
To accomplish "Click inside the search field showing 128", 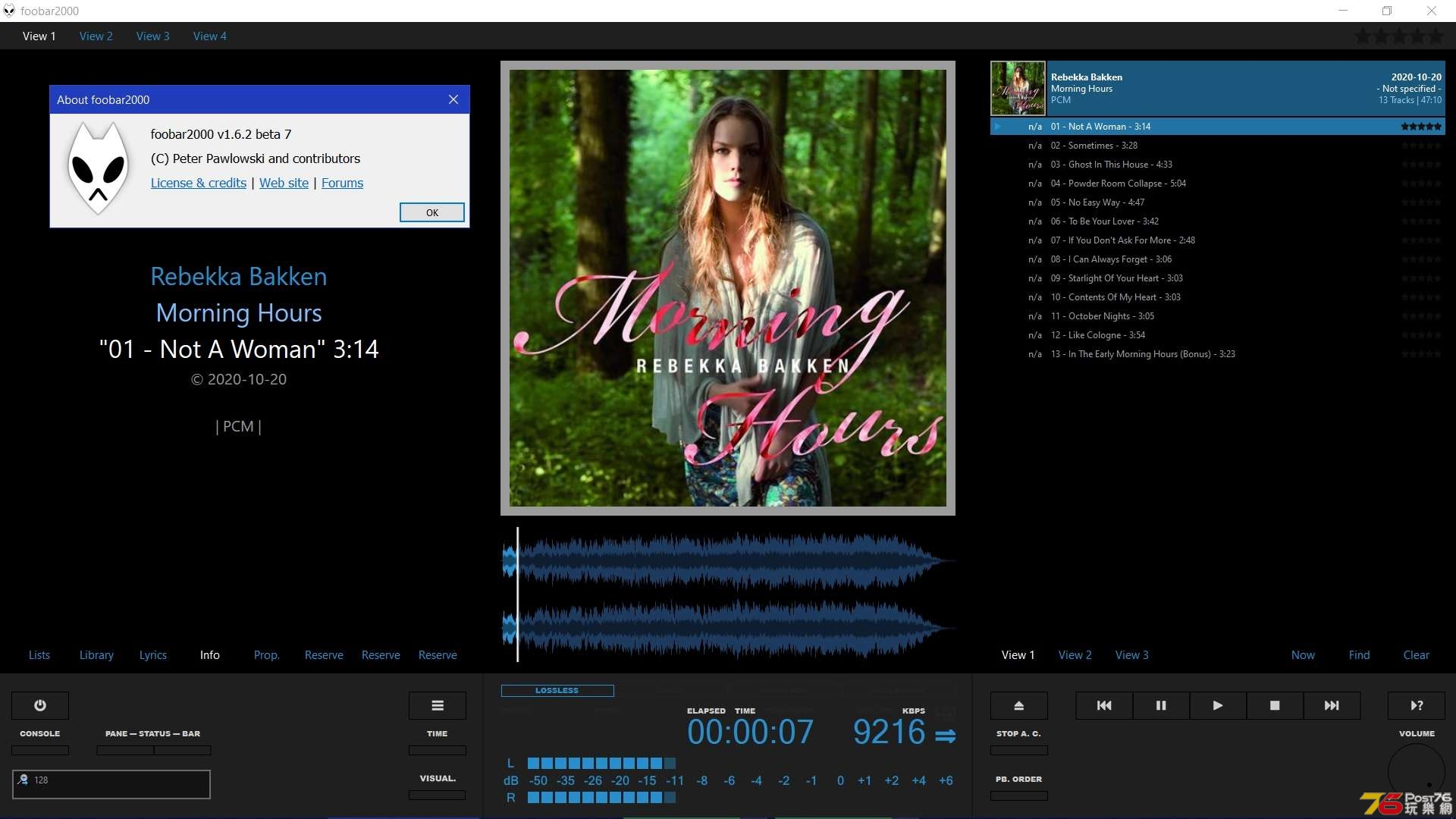I will [111, 784].
